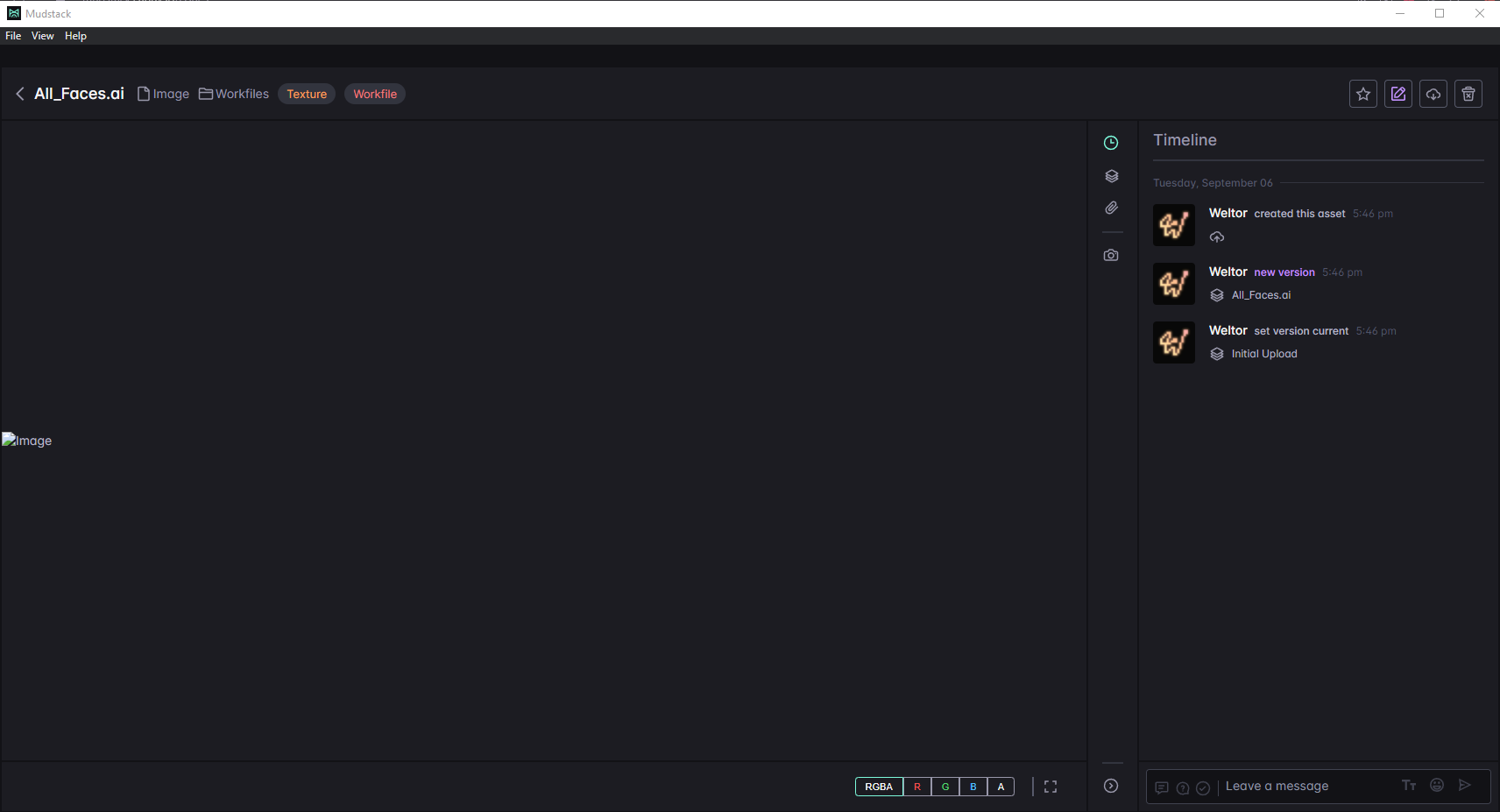Click Weltor avatar on set version current entry
Viewport: 1500px width, 812px height.
[x=1174, y=342]
